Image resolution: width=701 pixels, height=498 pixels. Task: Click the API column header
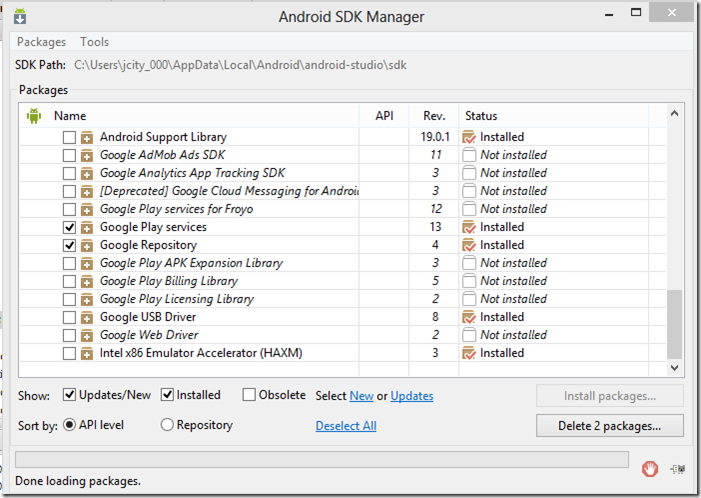(384, 116)
